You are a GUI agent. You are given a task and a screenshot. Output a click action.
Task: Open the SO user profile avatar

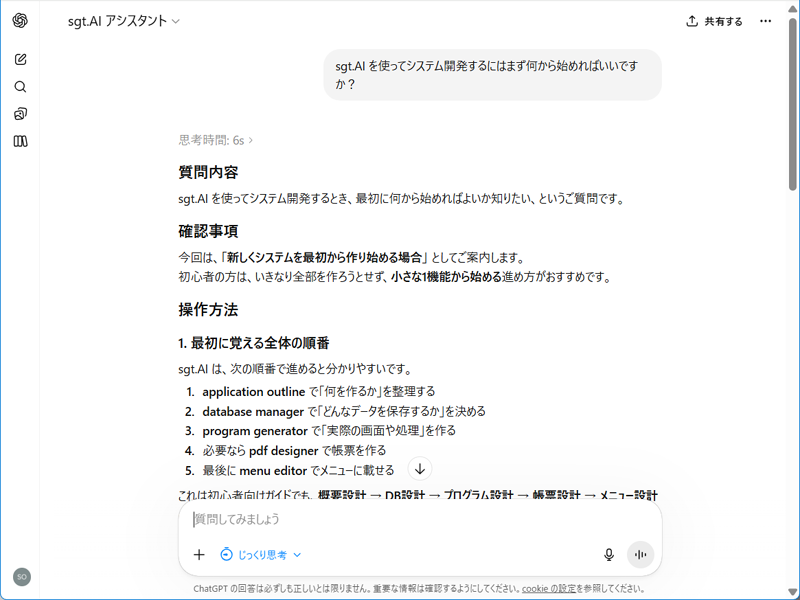tap(22, 577)
